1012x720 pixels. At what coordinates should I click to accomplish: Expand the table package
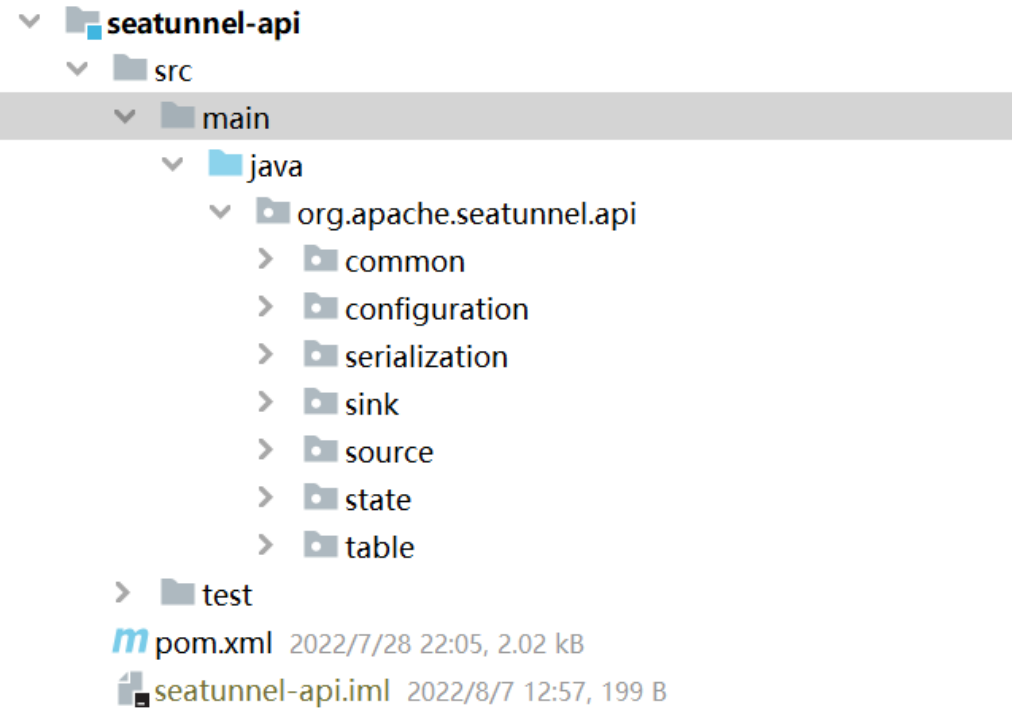pyautogui.click(x=265, y=546)
